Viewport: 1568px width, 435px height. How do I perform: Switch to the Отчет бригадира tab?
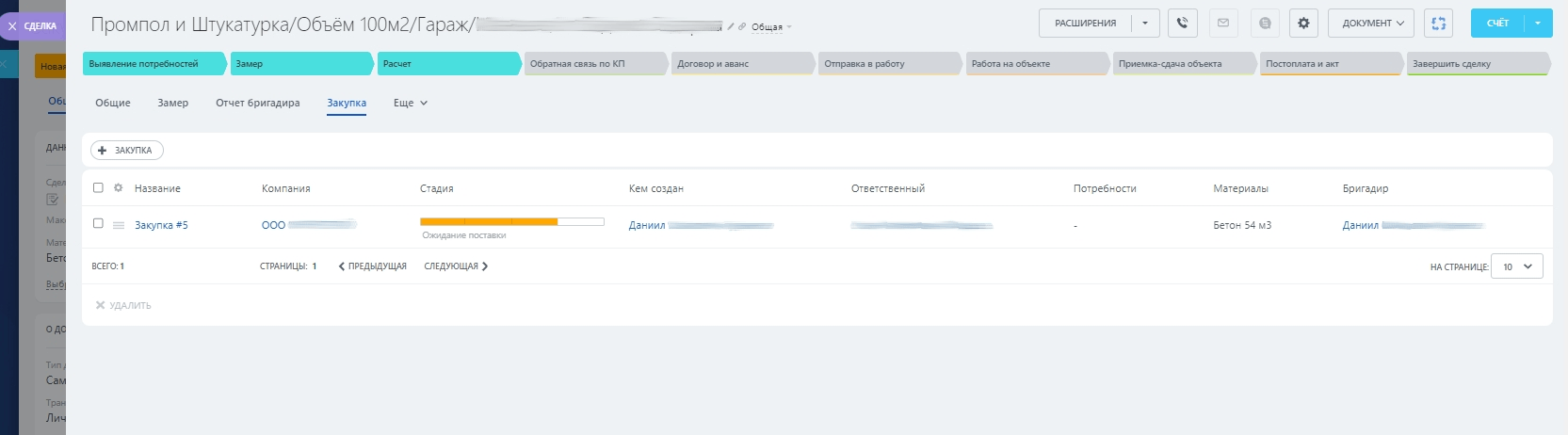click(258, 103)
